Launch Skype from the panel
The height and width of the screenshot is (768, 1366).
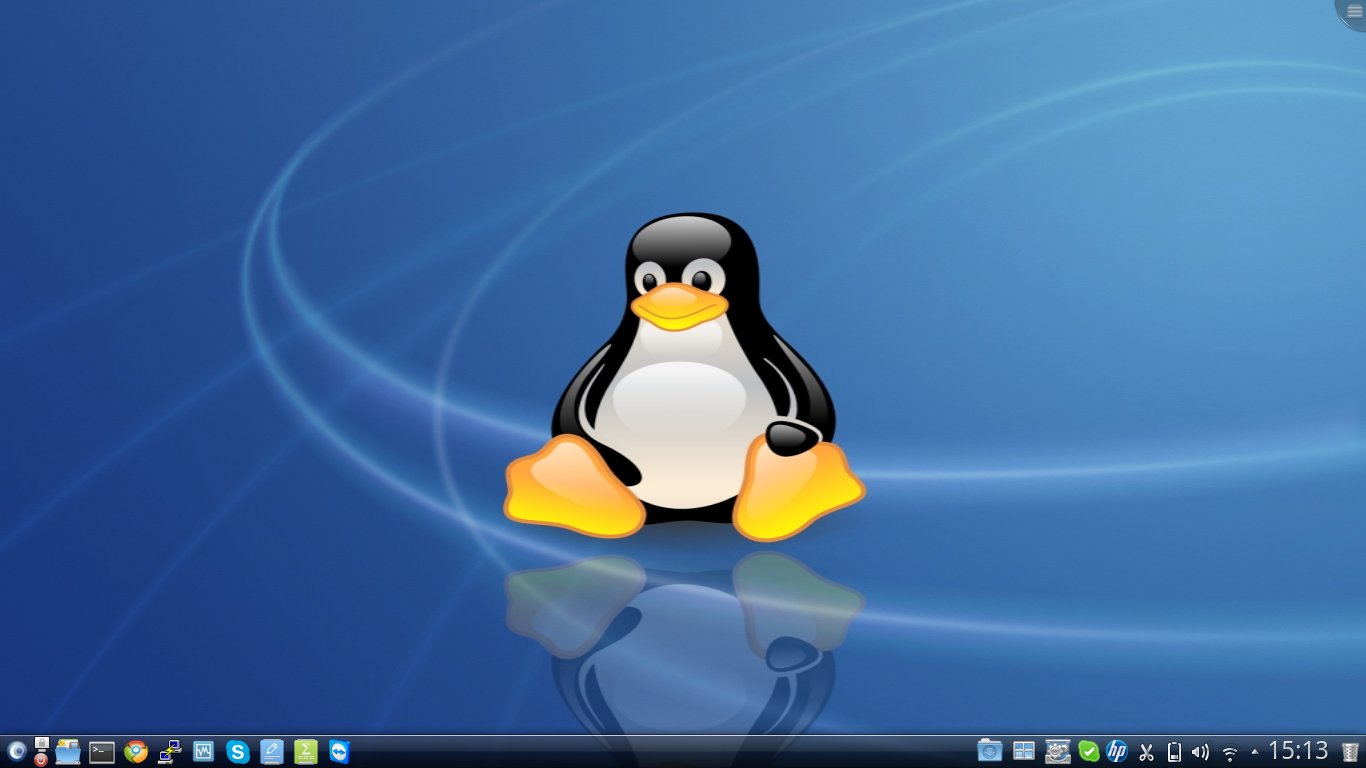point(238,752)
